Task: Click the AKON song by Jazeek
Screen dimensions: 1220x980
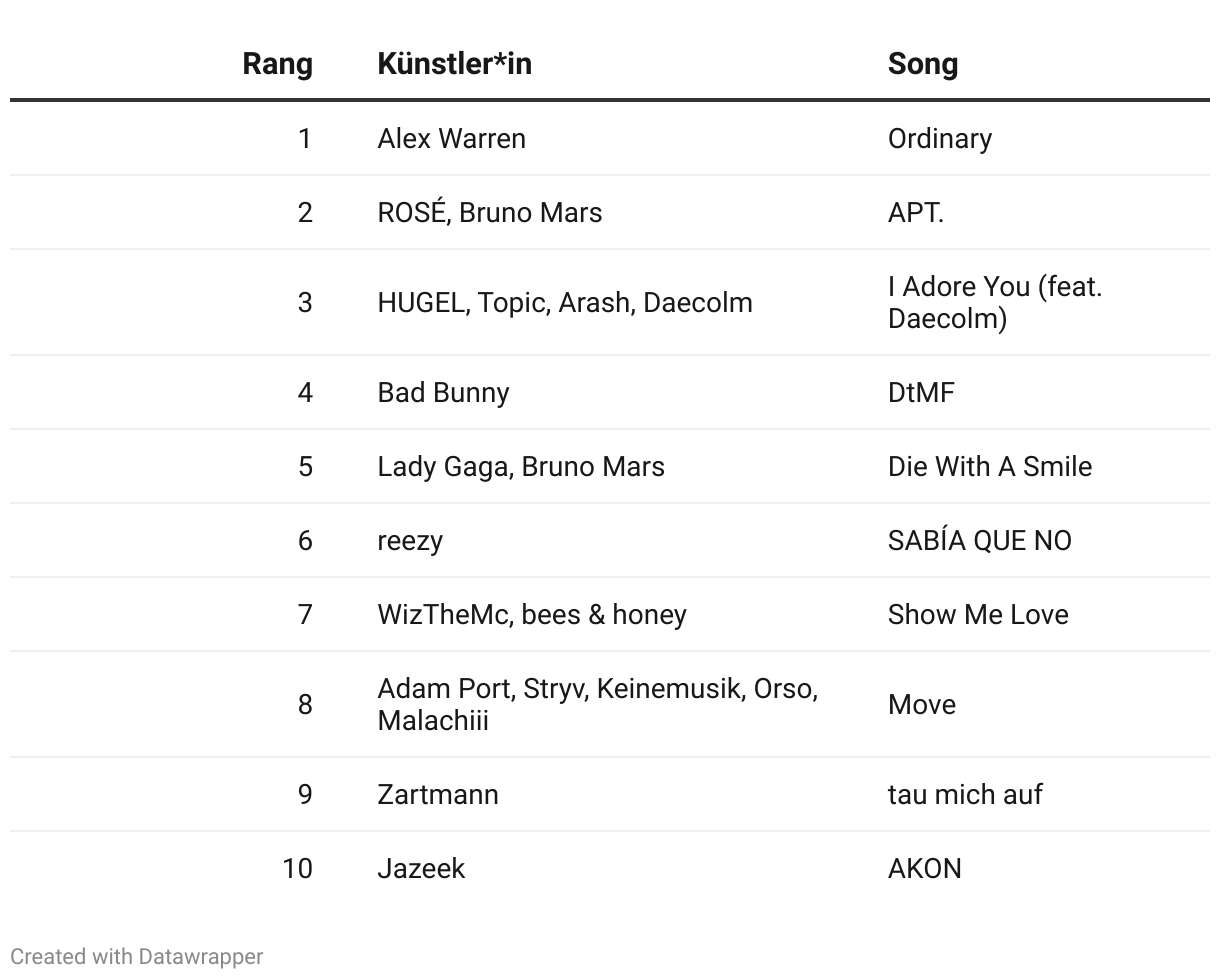Action: pos(924,868)
